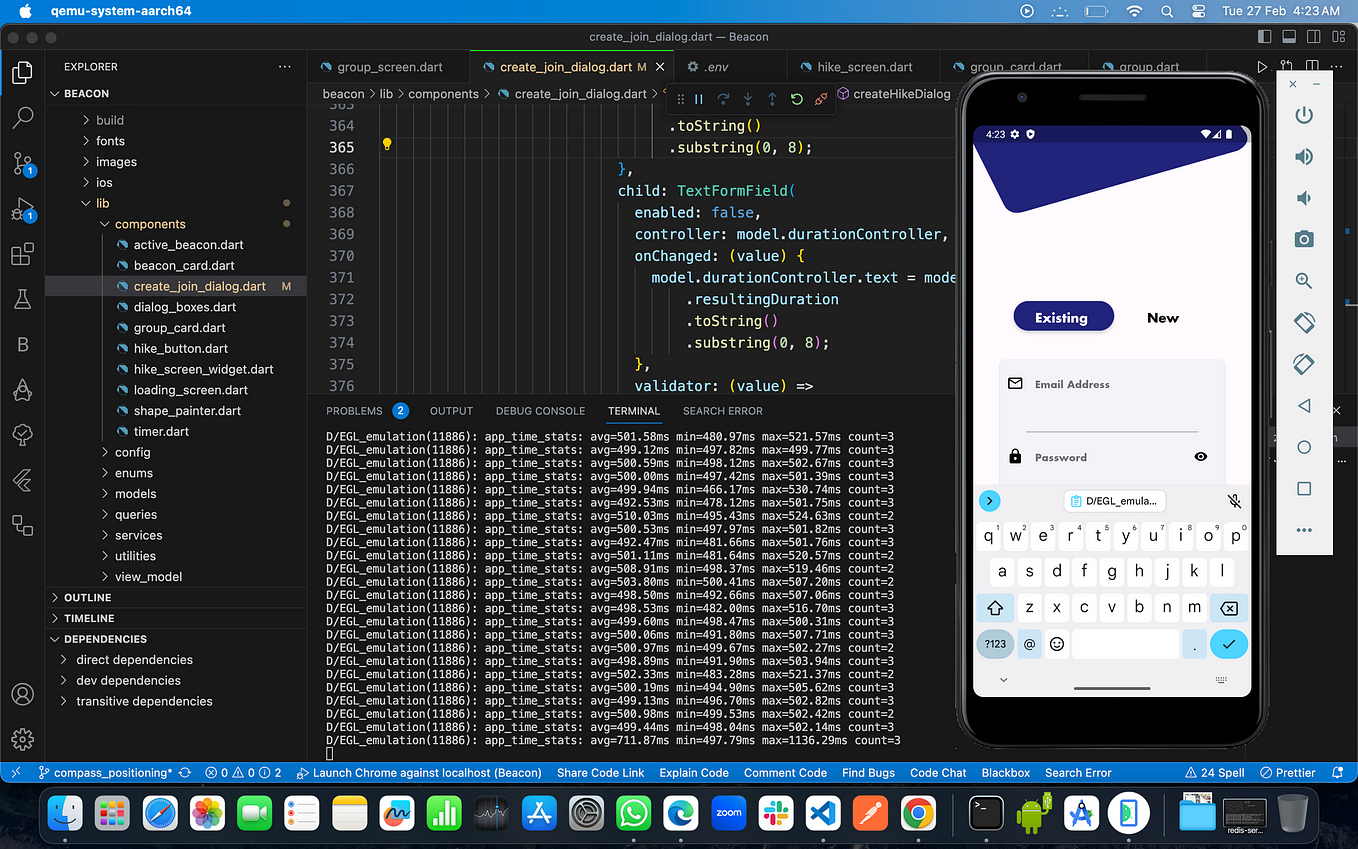Screen dimensions: 1358x849
Task: Take an emulator screenshot with camera icon
Action: pos(1304,239)
